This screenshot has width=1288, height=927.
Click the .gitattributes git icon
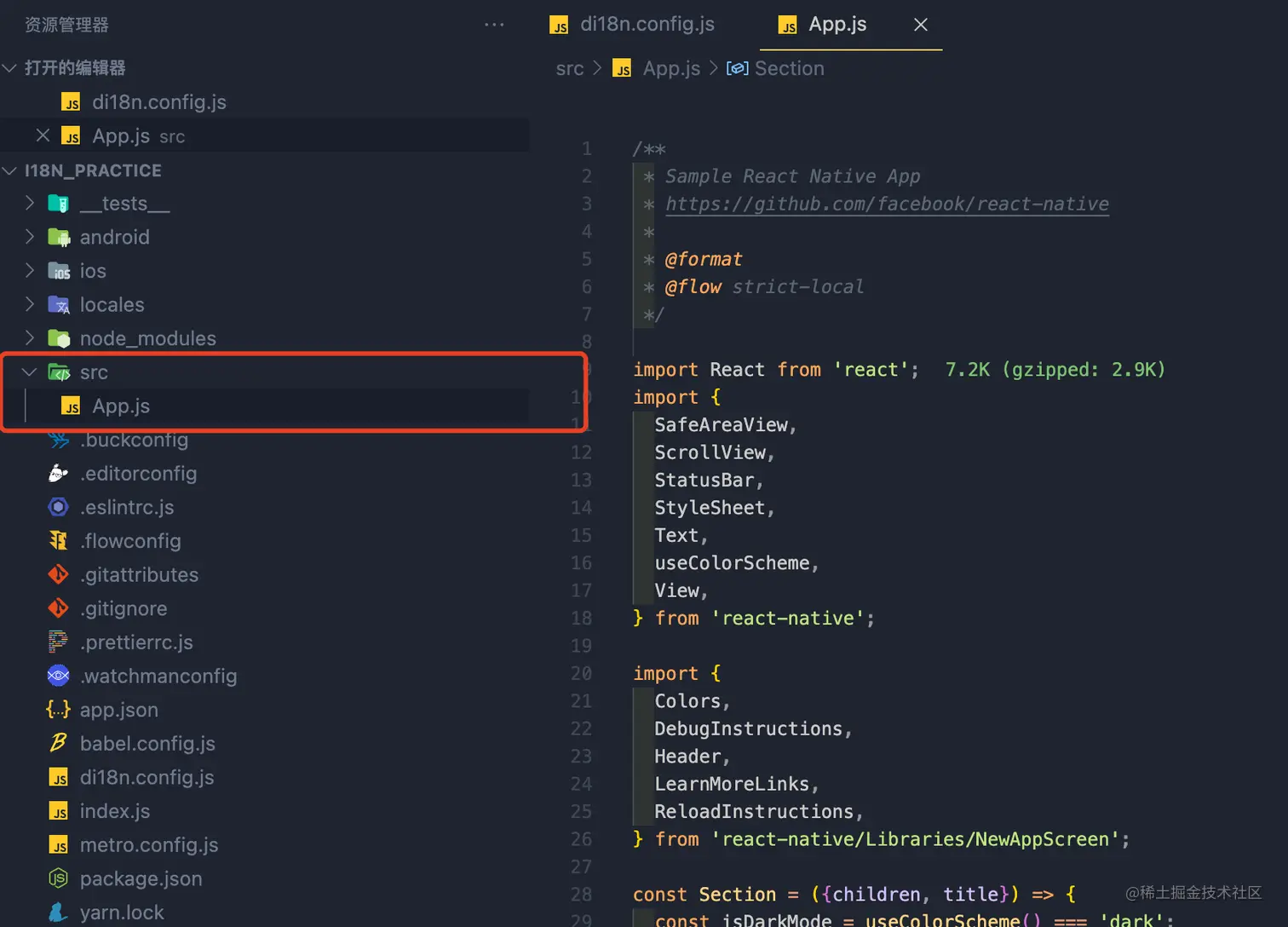point(58,575)
